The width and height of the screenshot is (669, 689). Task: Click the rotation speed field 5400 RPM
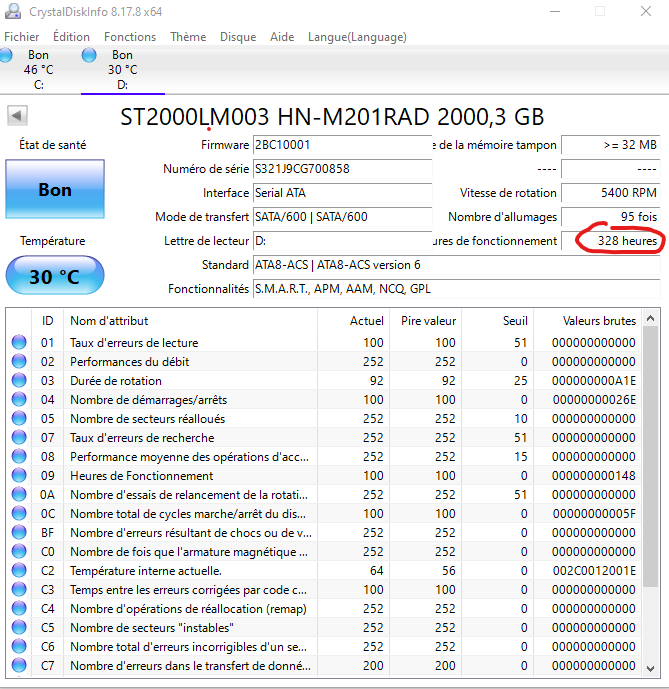click(x=611, y=193)
